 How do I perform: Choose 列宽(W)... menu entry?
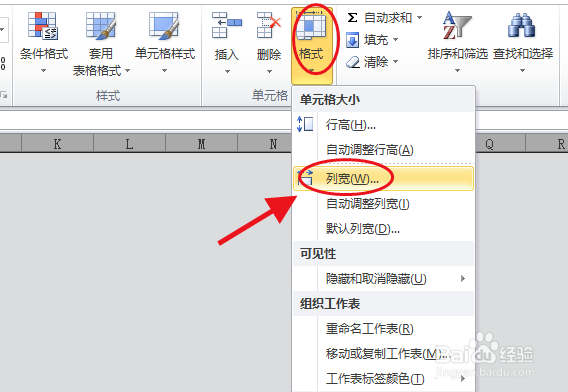384,178
